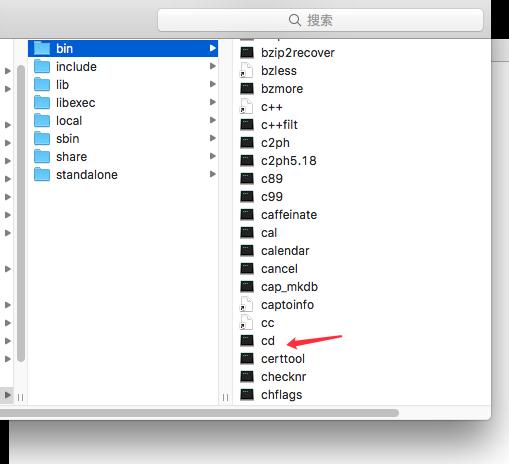This screenshot has width=509, height=464.
Task: Click the c2ph5.18 executable icon
Action: click(x=247, y=160)
